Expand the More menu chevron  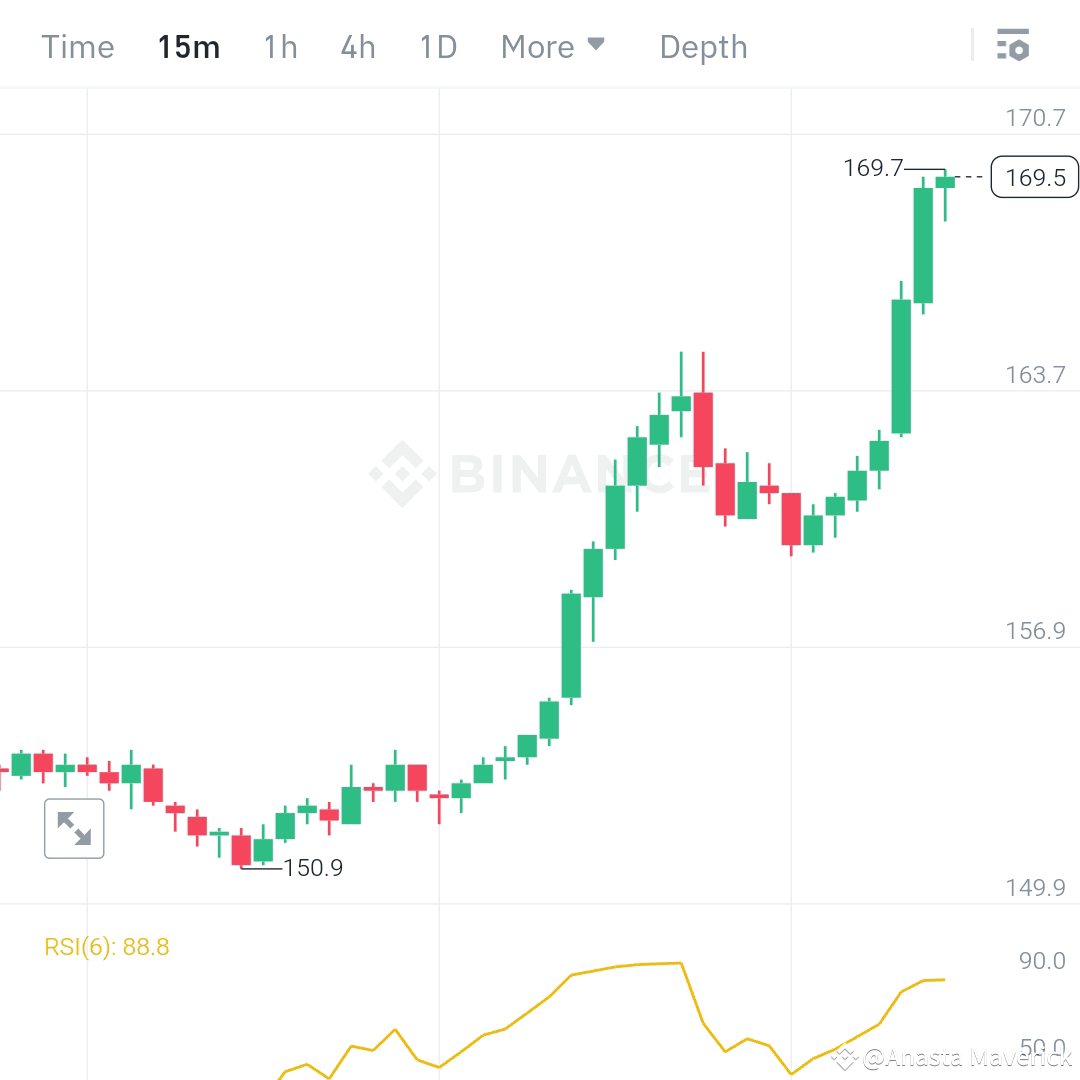pos(597,45)
